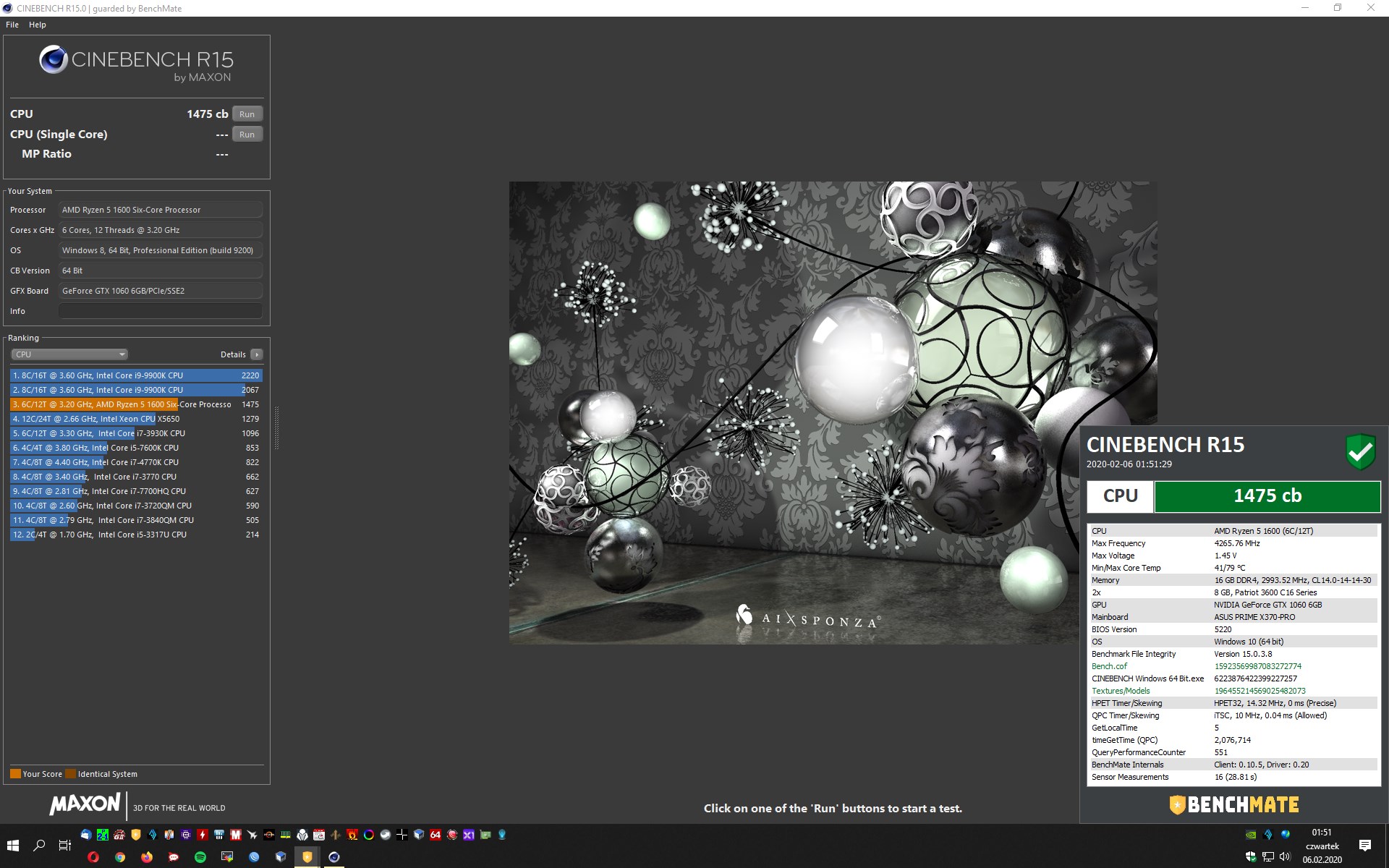Screen dimensions: 1389x868
Task: Run the CPU multi-core benchmark
Action: coord(247,114)
